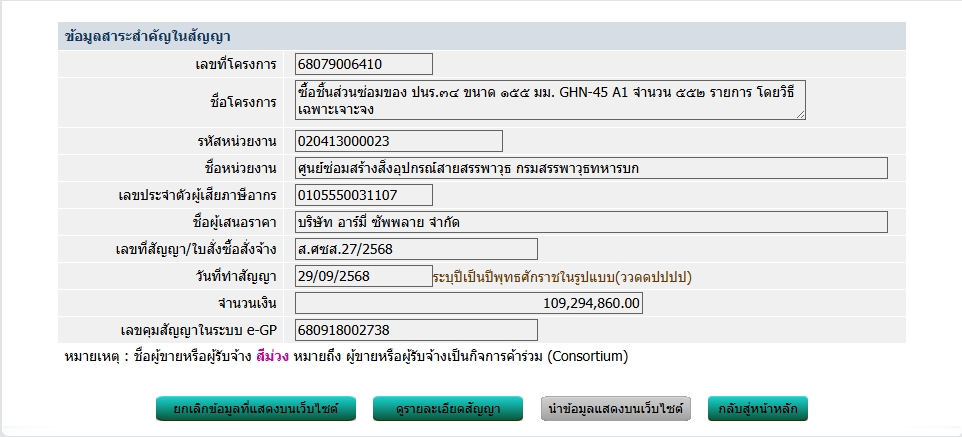Viewport: 962px width, 437px height.
Task: Focus the project name text area
Action: [550, 100]
